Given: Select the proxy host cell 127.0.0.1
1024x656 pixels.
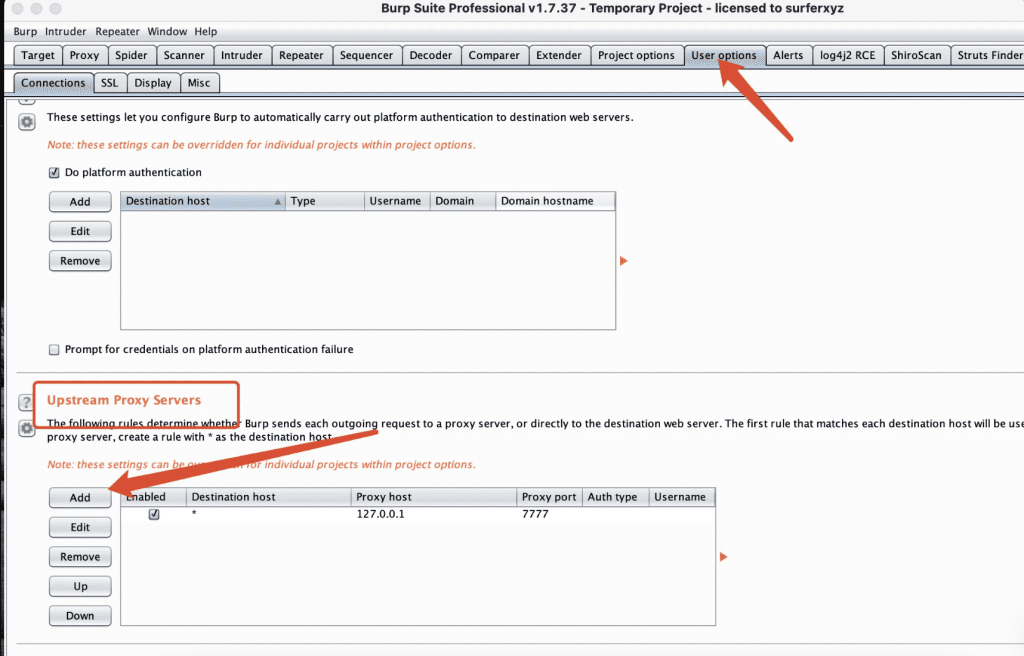Looking at the screenshot, I should (434, 514).
